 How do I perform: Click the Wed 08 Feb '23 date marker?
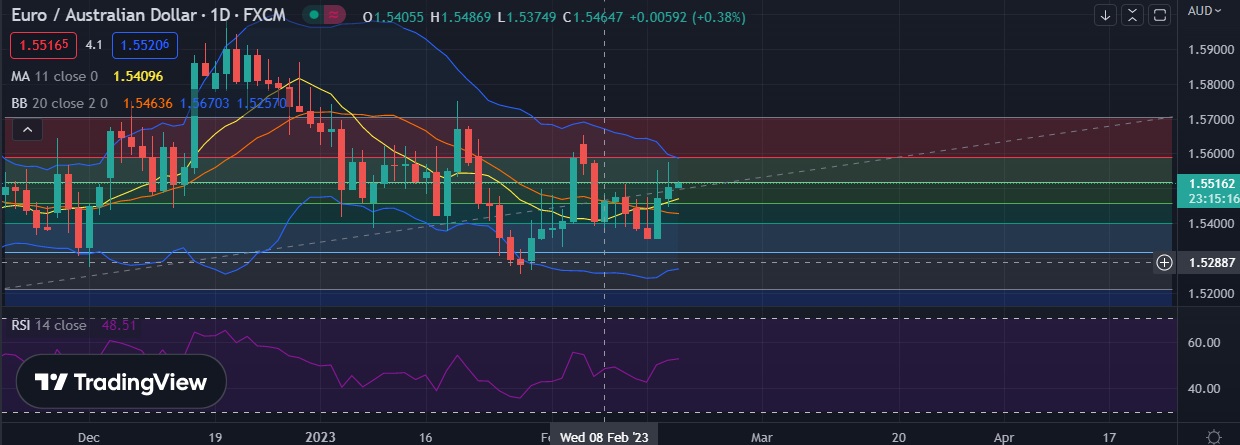tap(603, 437)
